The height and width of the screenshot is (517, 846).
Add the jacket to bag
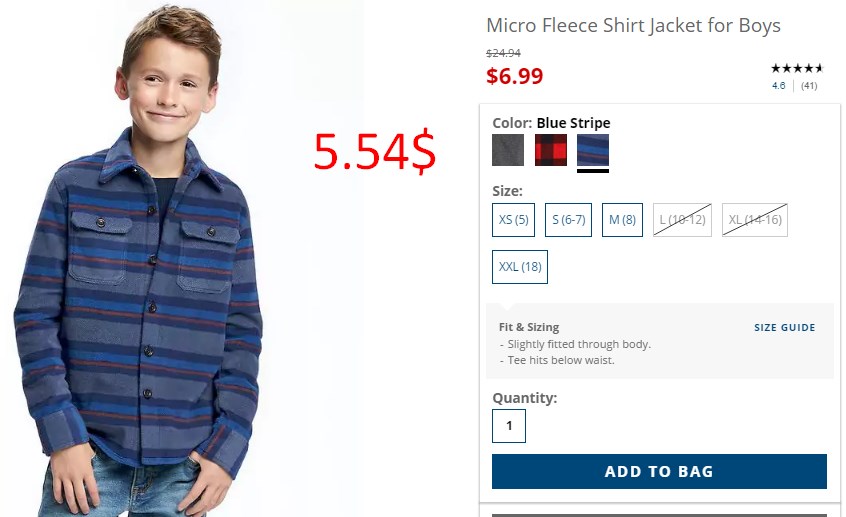[x=659, y=471]
